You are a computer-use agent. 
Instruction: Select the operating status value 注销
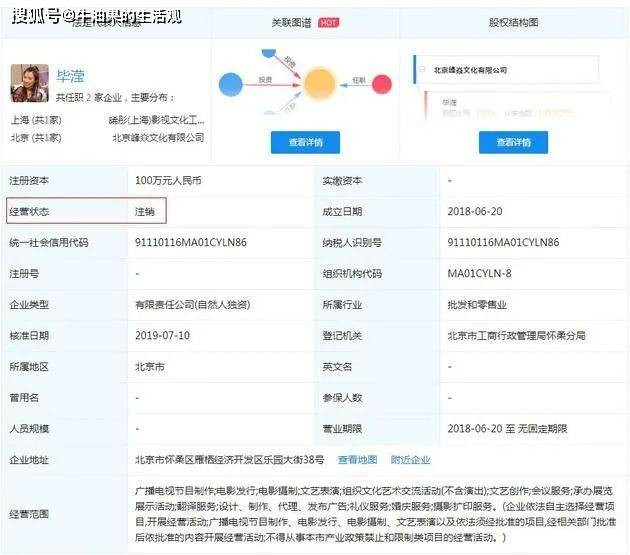pos(145,211)
